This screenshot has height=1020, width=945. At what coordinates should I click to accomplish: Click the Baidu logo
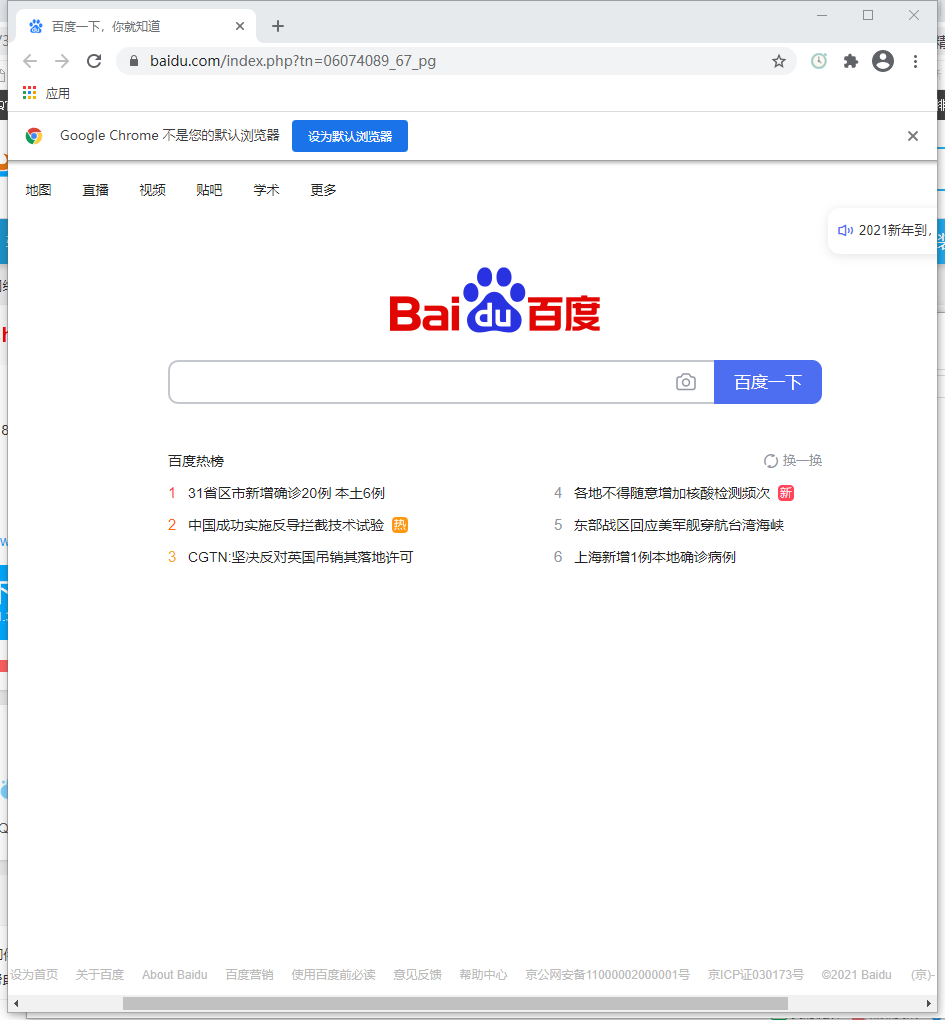click(495, 299)
